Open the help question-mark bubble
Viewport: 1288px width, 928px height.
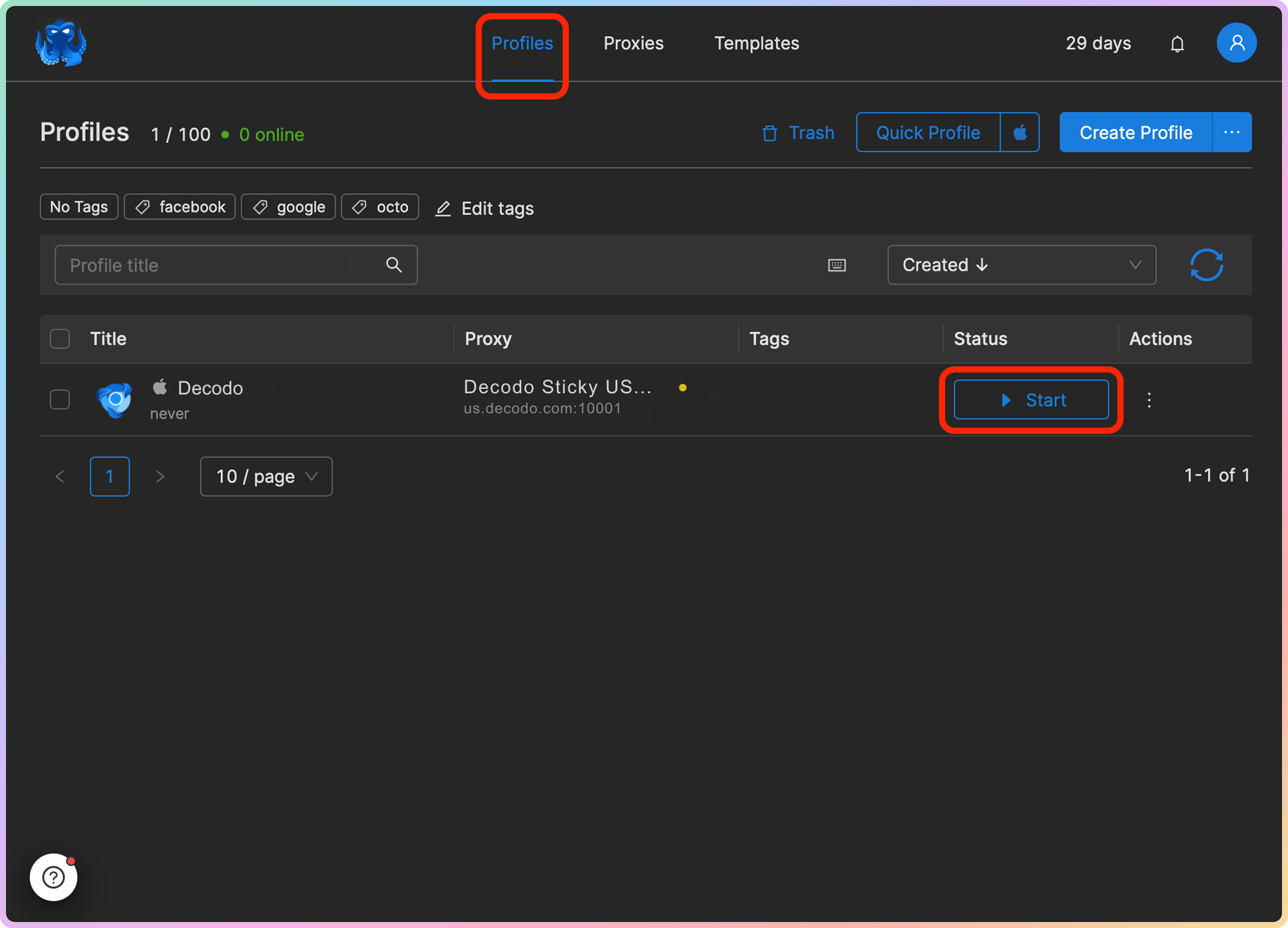(x=53, y=877)
